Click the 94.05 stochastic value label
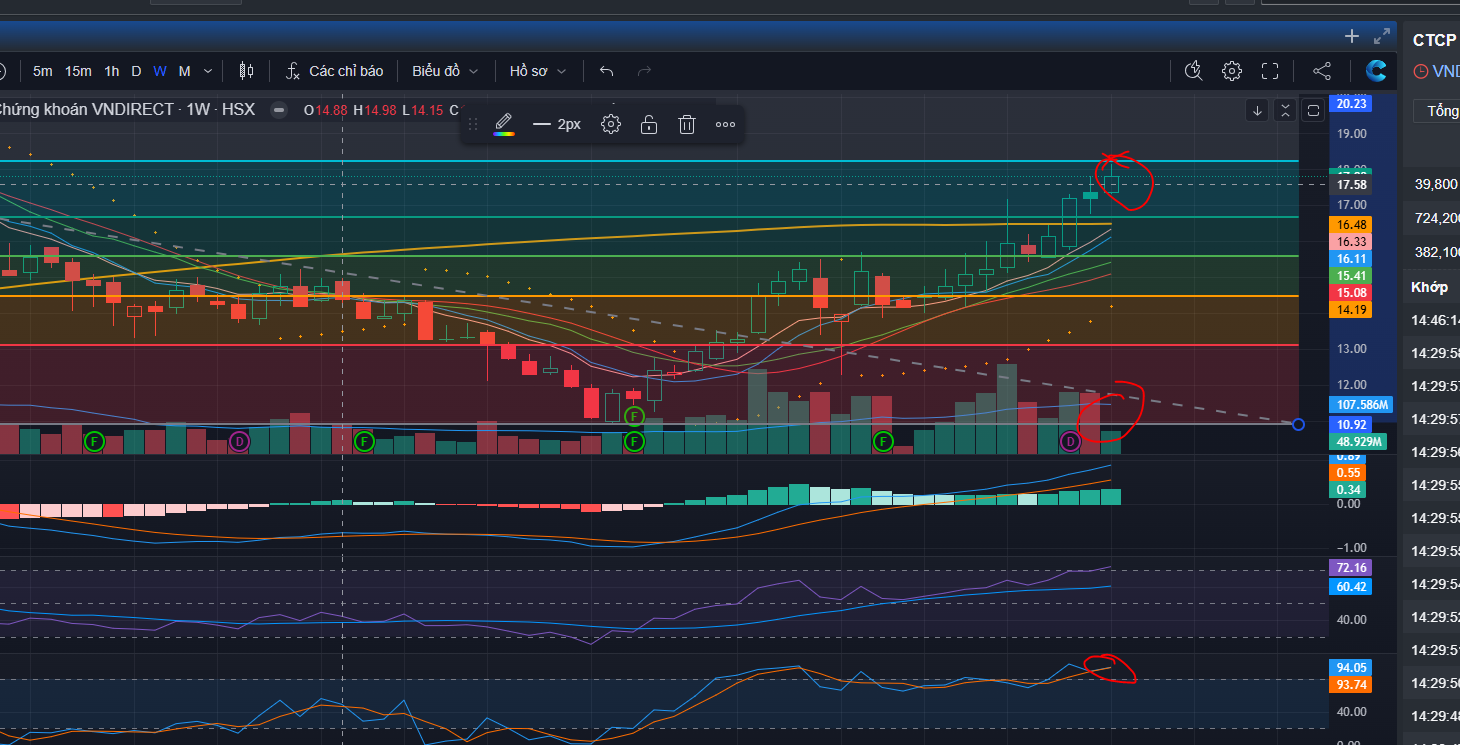 point(1351,667)
